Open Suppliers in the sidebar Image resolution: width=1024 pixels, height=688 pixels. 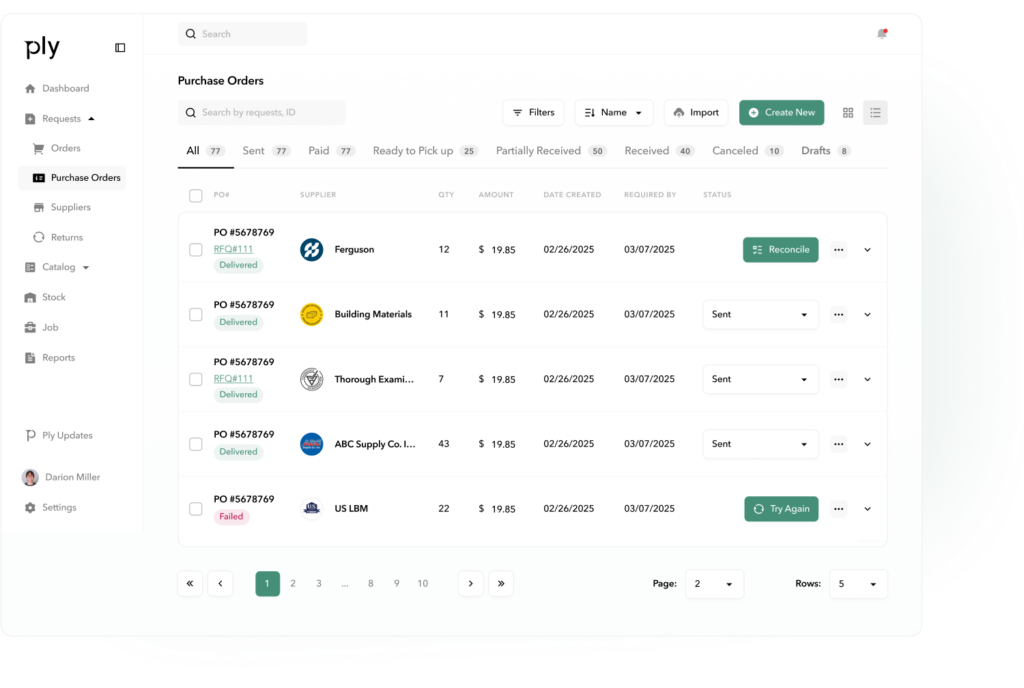(x=62, y=208)
